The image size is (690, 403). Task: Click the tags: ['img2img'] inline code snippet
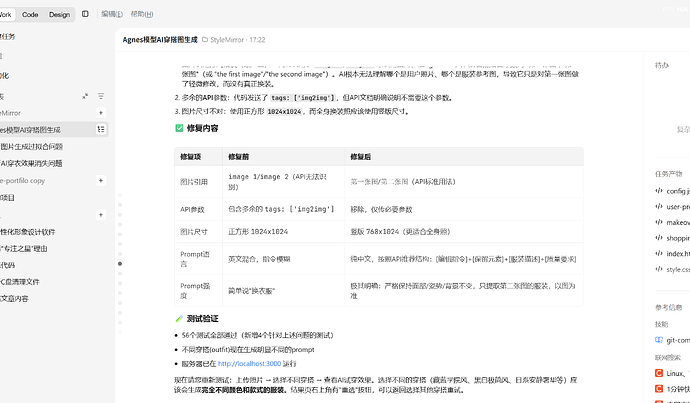pyautogui.click(x=303, y=98)
